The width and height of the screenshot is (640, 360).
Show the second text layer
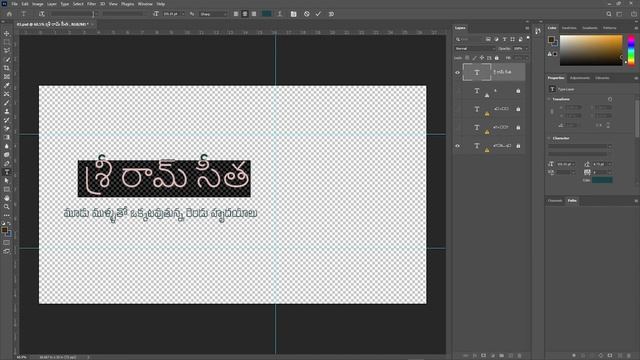click(458, 91)
